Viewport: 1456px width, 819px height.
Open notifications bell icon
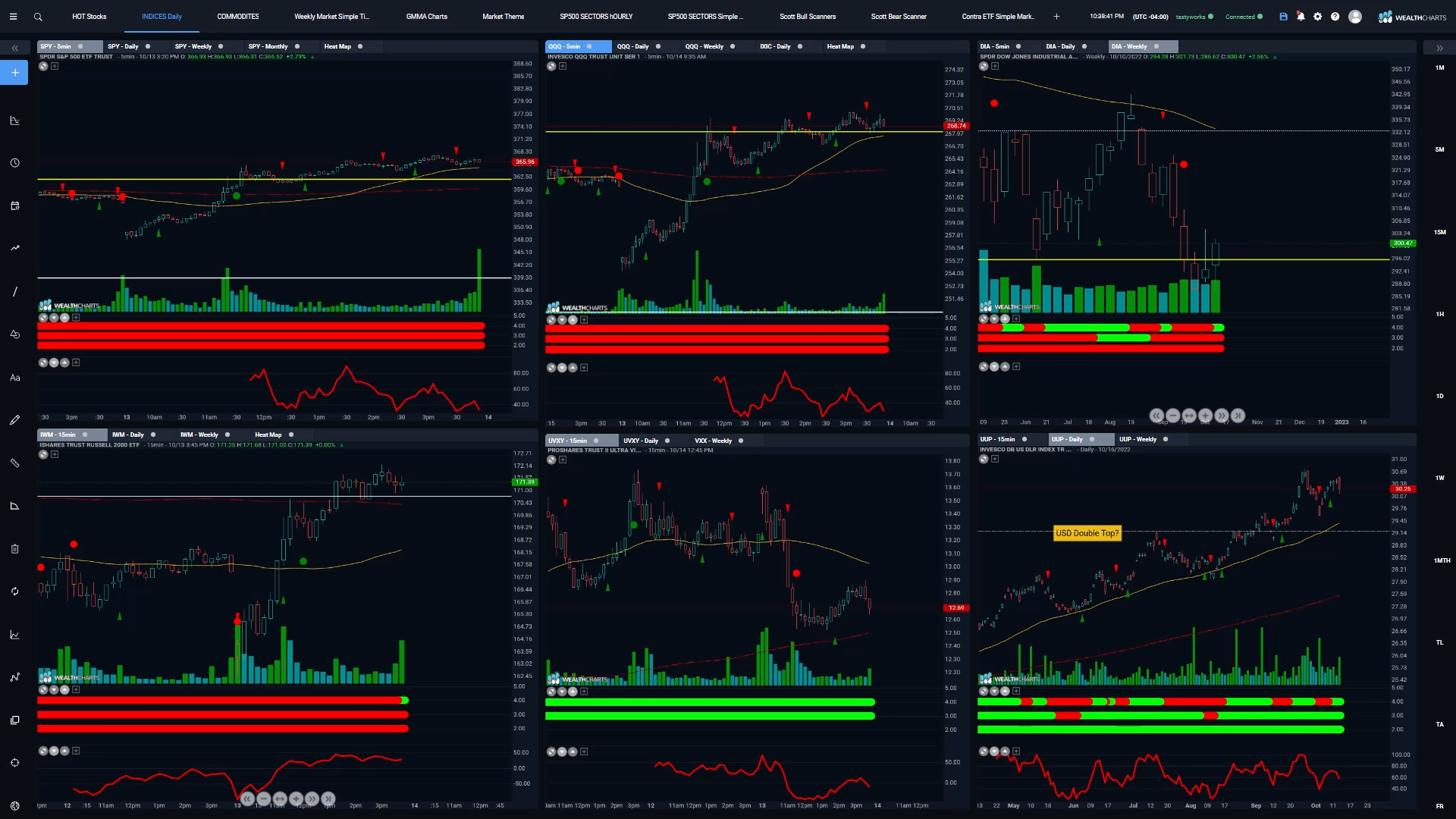tap(1301, 17)
